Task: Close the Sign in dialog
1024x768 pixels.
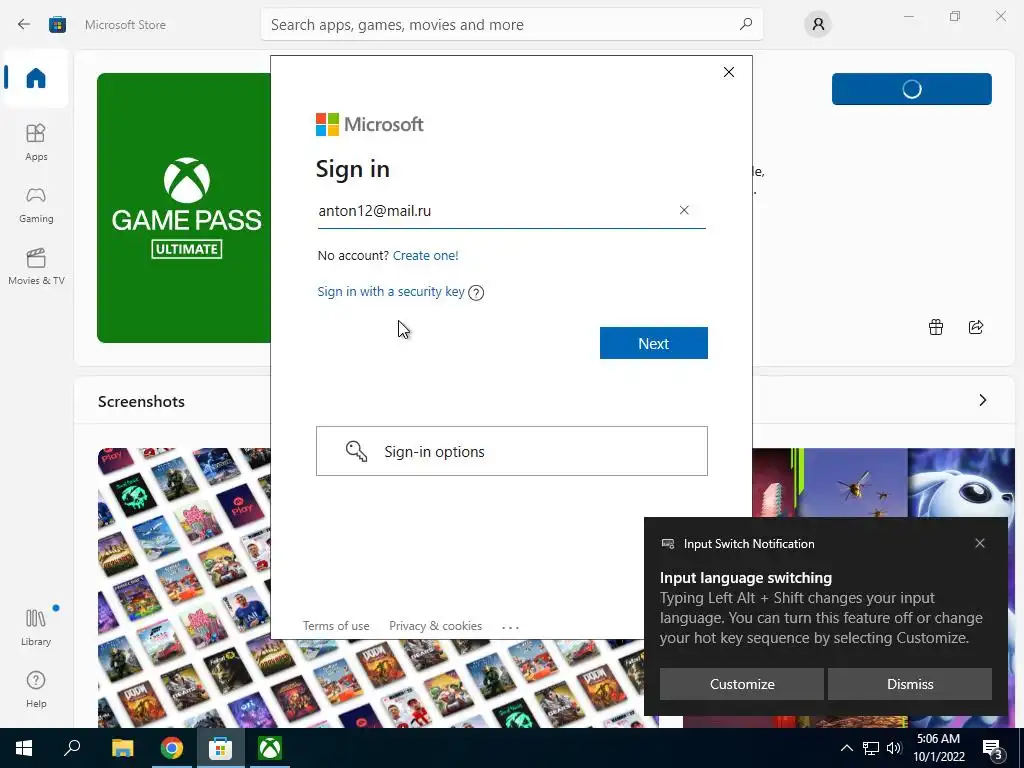Action: [729, 72]
